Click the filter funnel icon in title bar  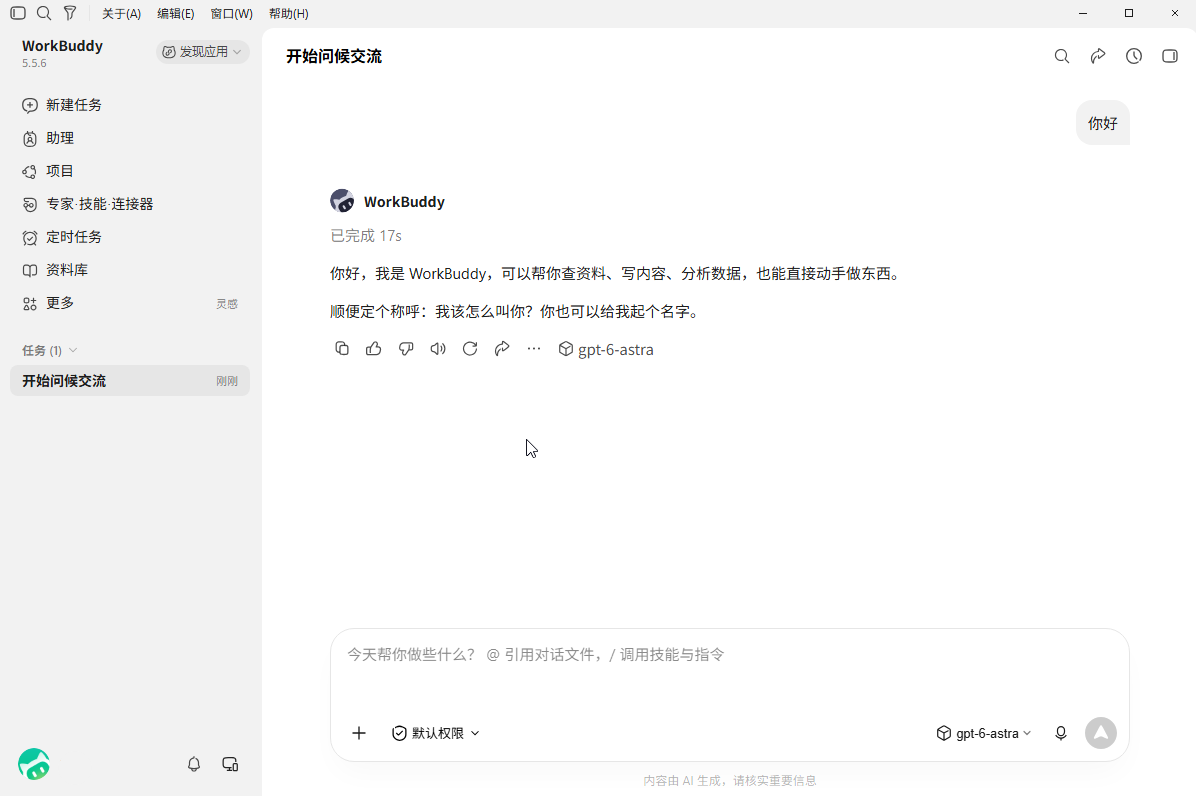point(70,13)
